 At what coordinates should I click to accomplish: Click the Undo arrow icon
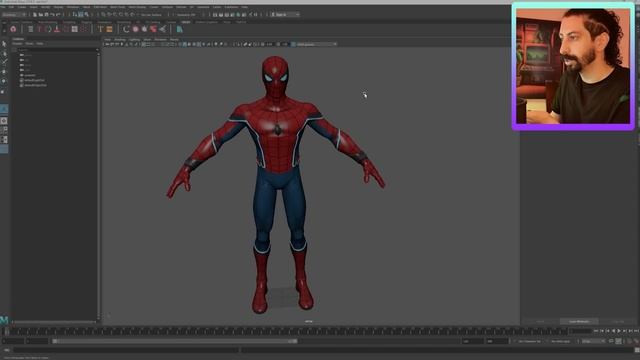click(x=52, y=15)
